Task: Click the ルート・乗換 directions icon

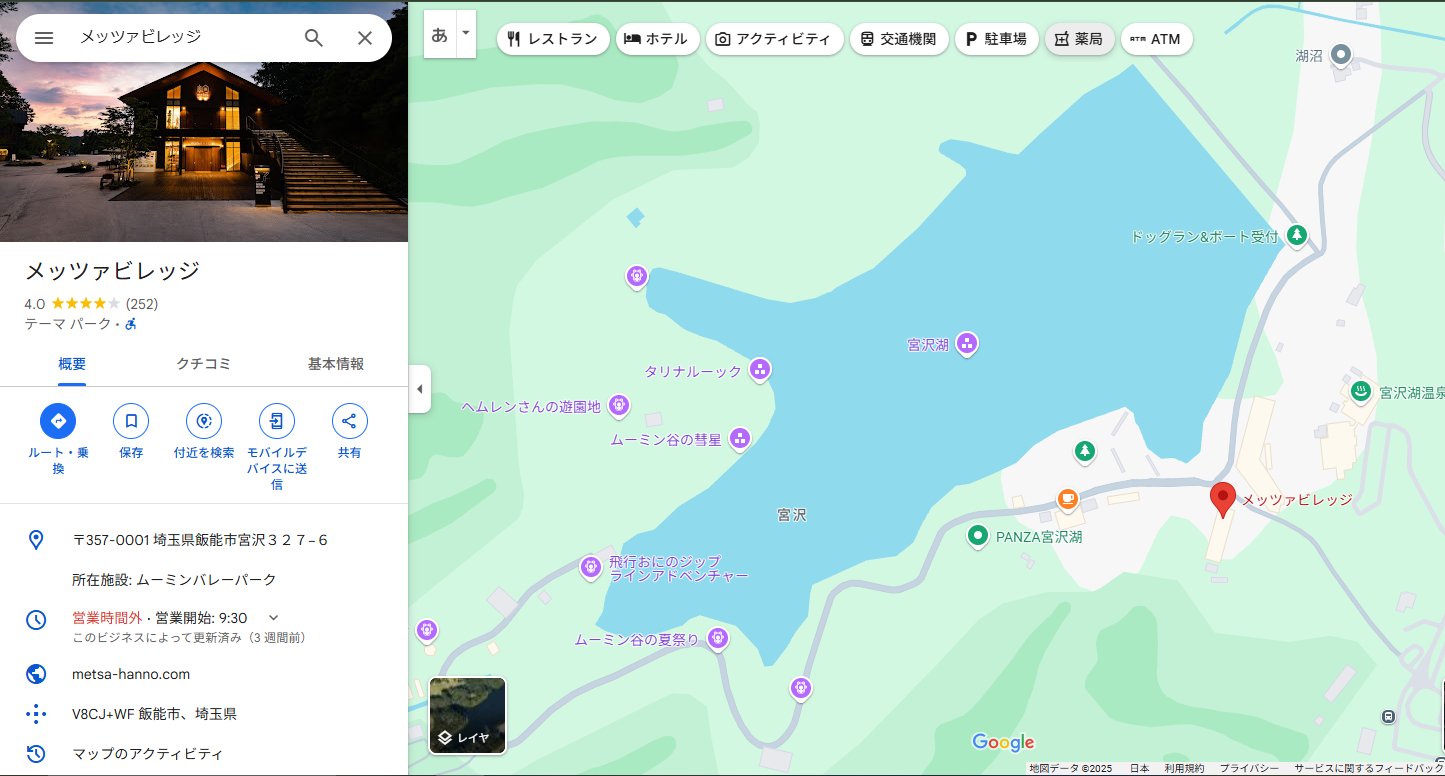Action: [x=58, y=421]
